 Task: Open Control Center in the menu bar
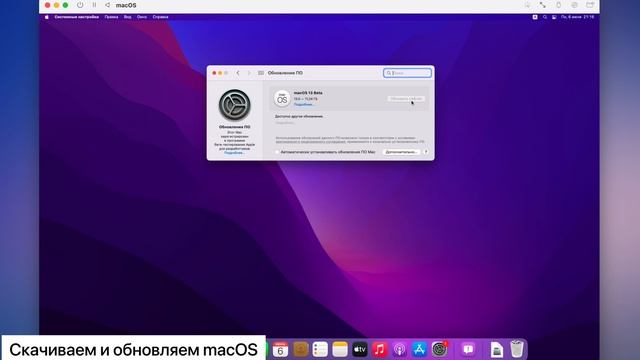(x=554, y=17)
